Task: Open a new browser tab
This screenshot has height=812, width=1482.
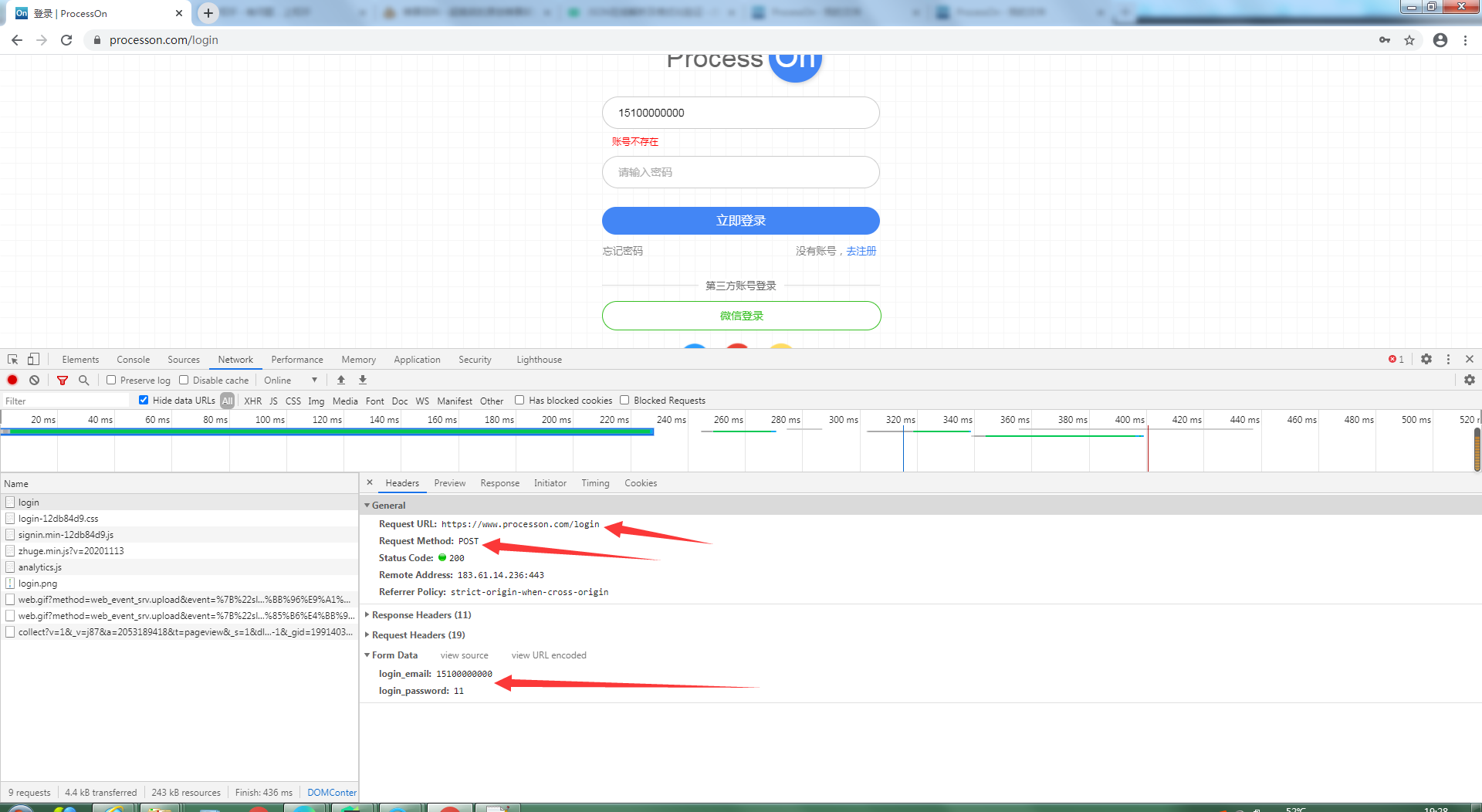Action: 208,13
